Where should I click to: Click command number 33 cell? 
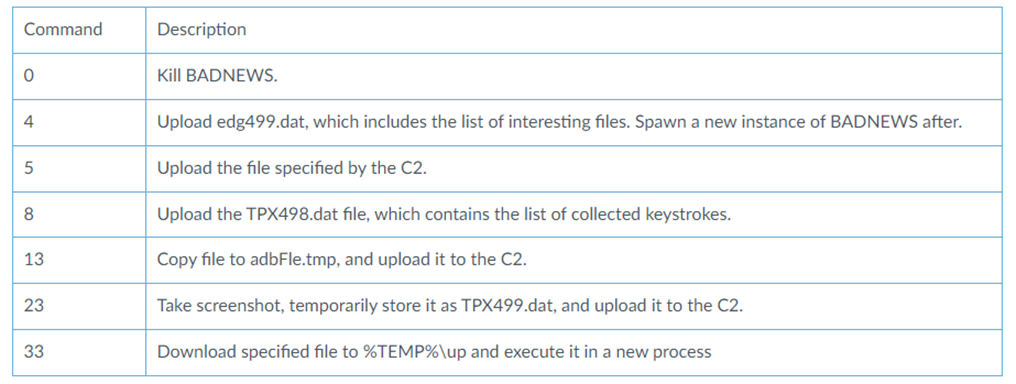click(78, 352)
